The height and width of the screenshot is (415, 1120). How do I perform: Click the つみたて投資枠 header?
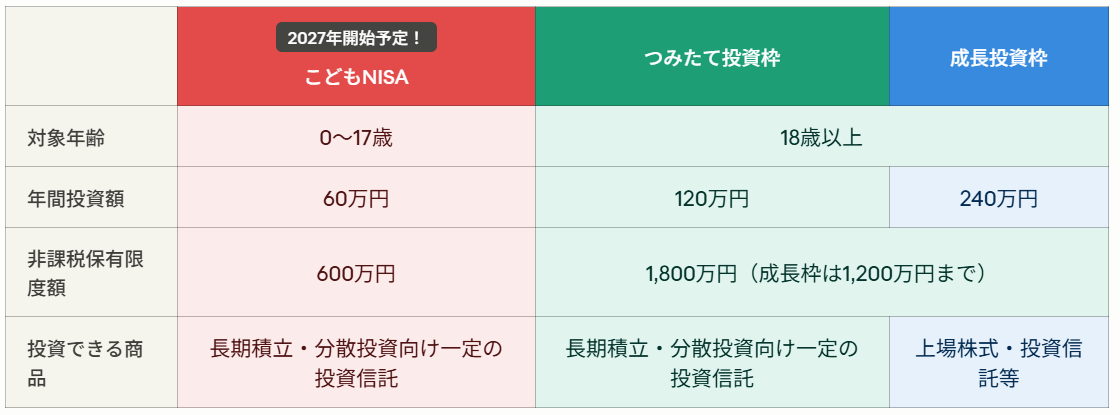tap(711, 57)
